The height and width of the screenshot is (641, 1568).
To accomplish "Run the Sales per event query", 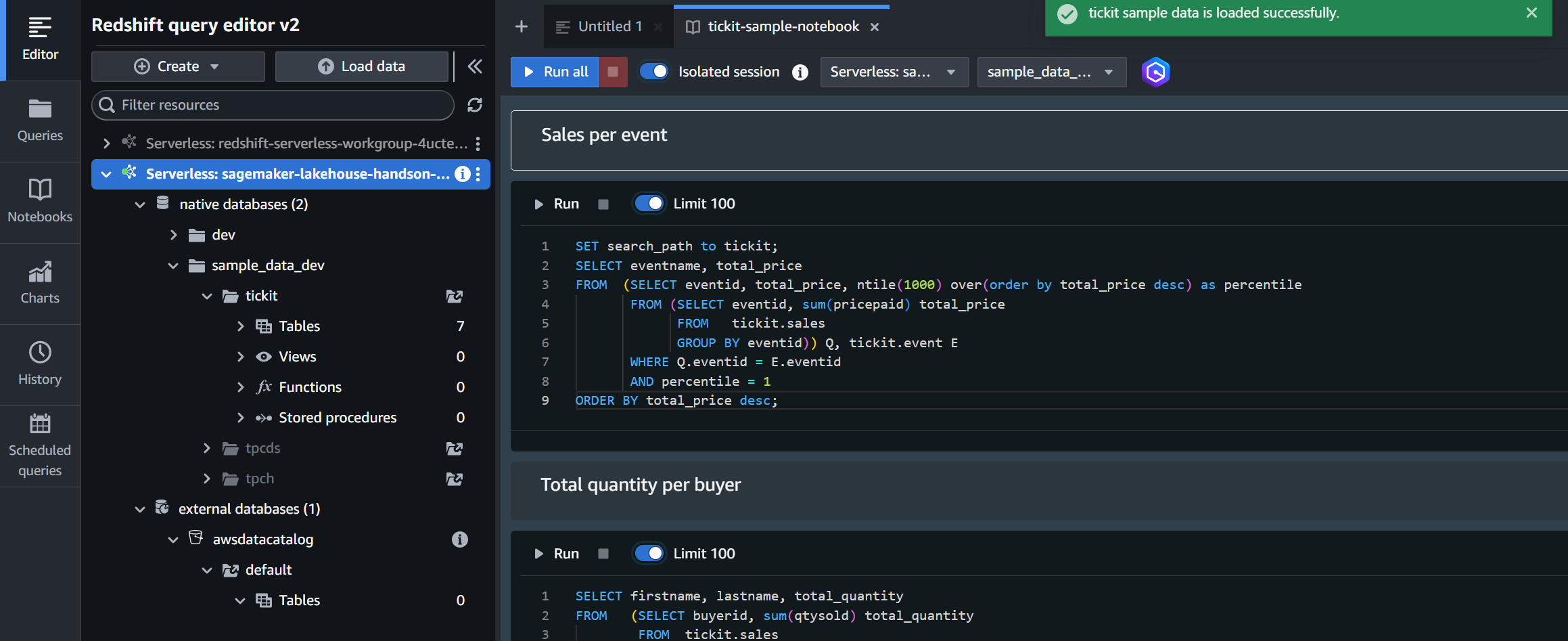I will point(557,204).
